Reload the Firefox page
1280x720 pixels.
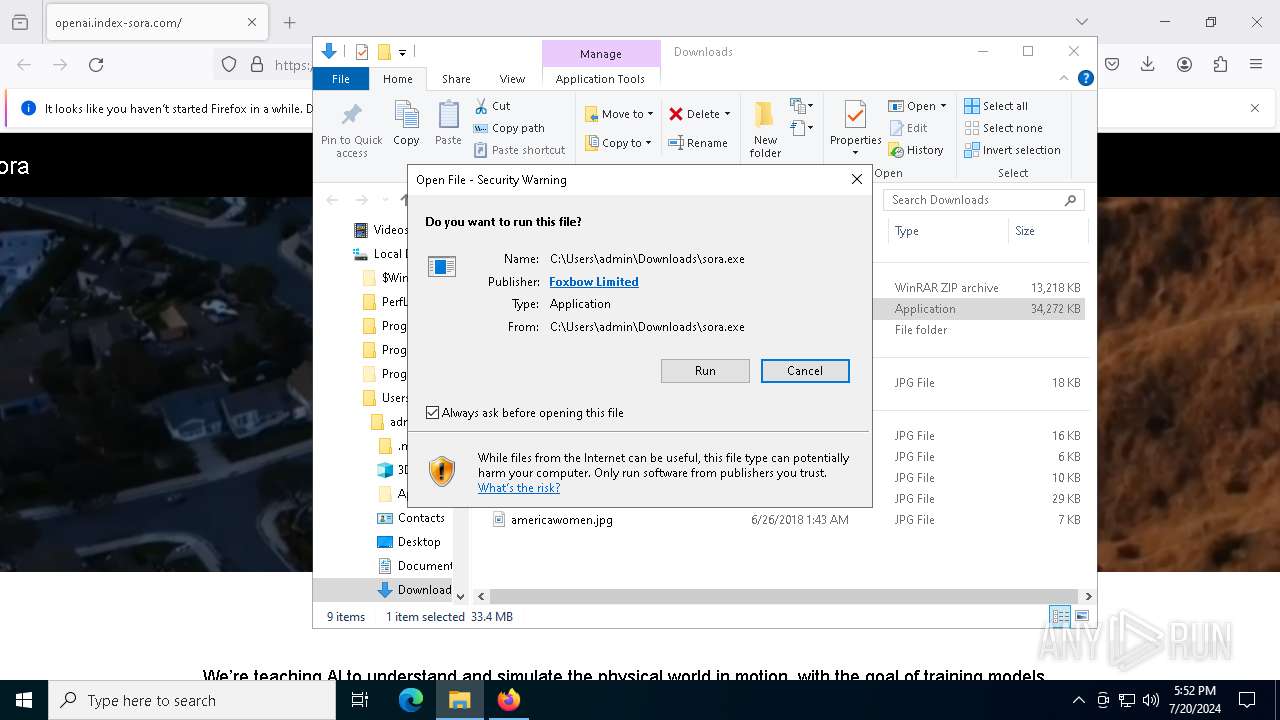click(x=96, y=64)
